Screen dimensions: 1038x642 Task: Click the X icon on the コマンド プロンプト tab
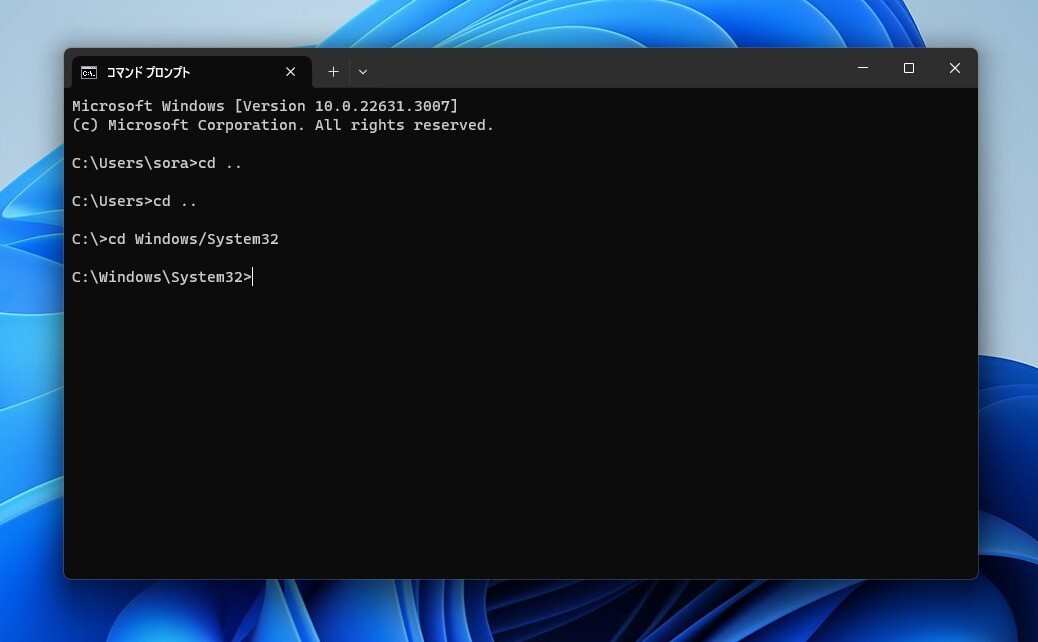(x=290, y=72)
